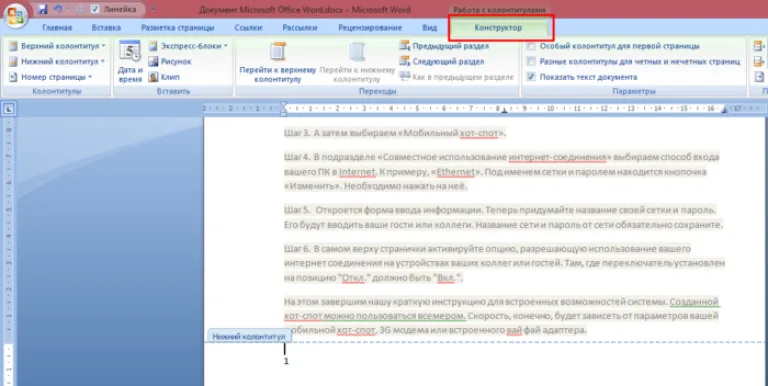Click the footer position icon at the ribbon's right edge
This screenshot has height=386, width=768.
click(x=760, y=62)
